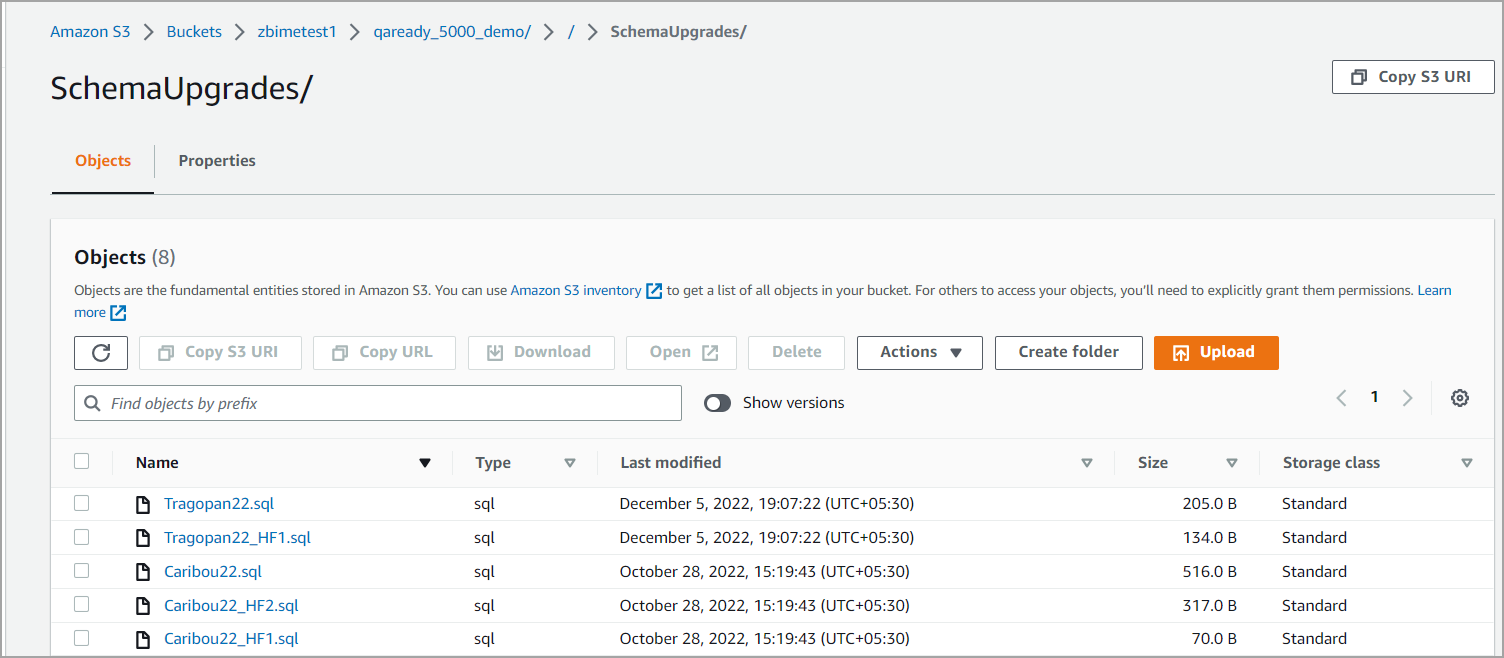Click the Download button
This screenshot has height=658, width=1504.
coord(541,352)
